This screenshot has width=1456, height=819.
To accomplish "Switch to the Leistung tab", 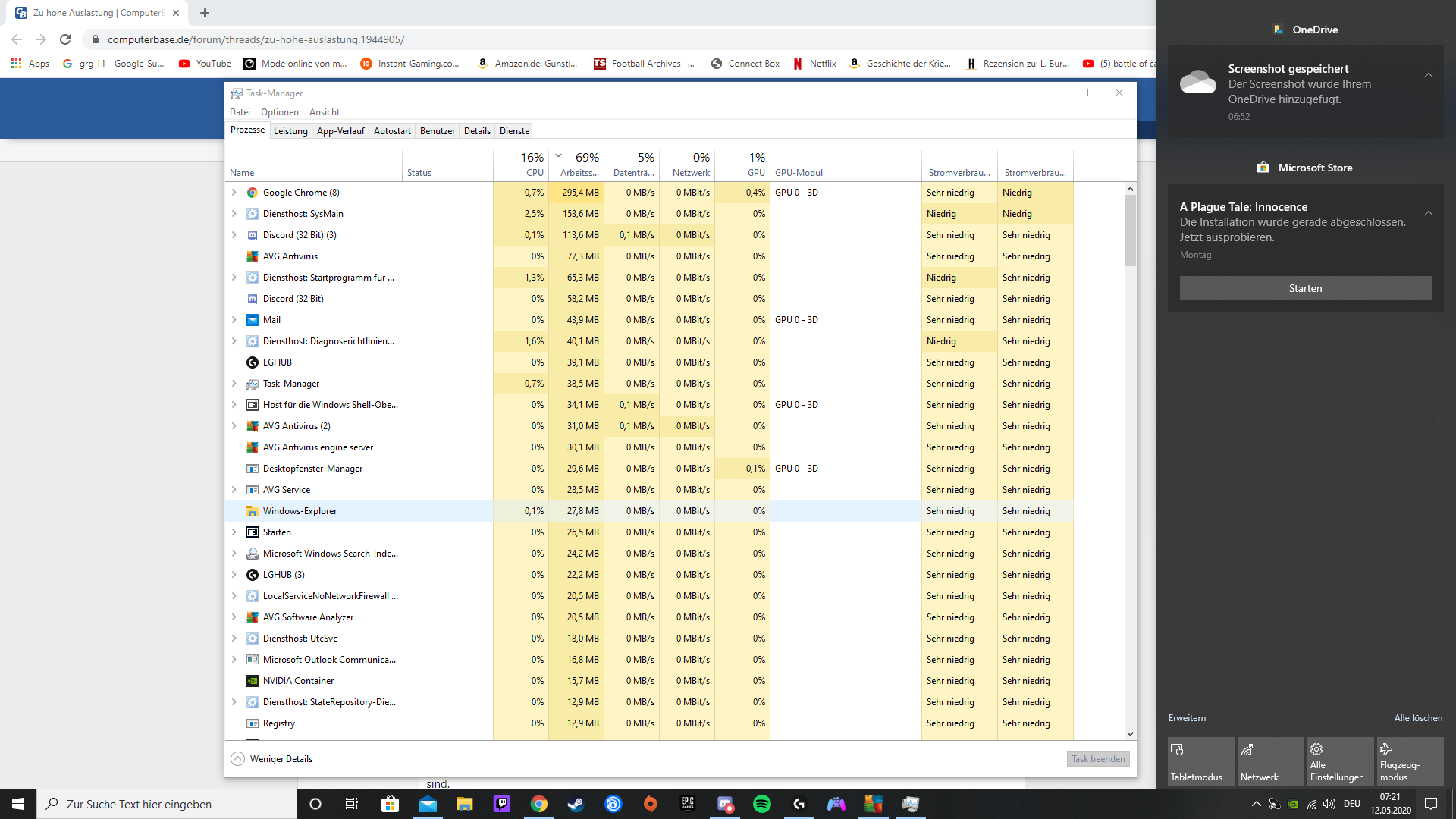I will coord(290,131).
